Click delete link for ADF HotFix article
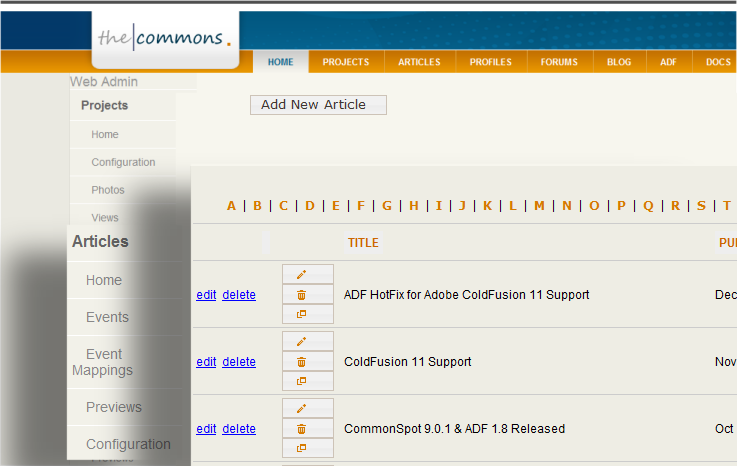This screenshot has height=466, width=737. (x=239, y=295)
